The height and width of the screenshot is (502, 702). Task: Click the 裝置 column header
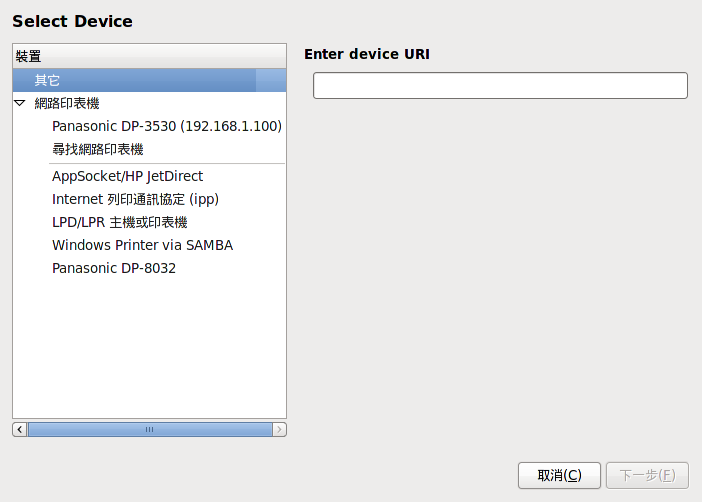coord(150,56)
